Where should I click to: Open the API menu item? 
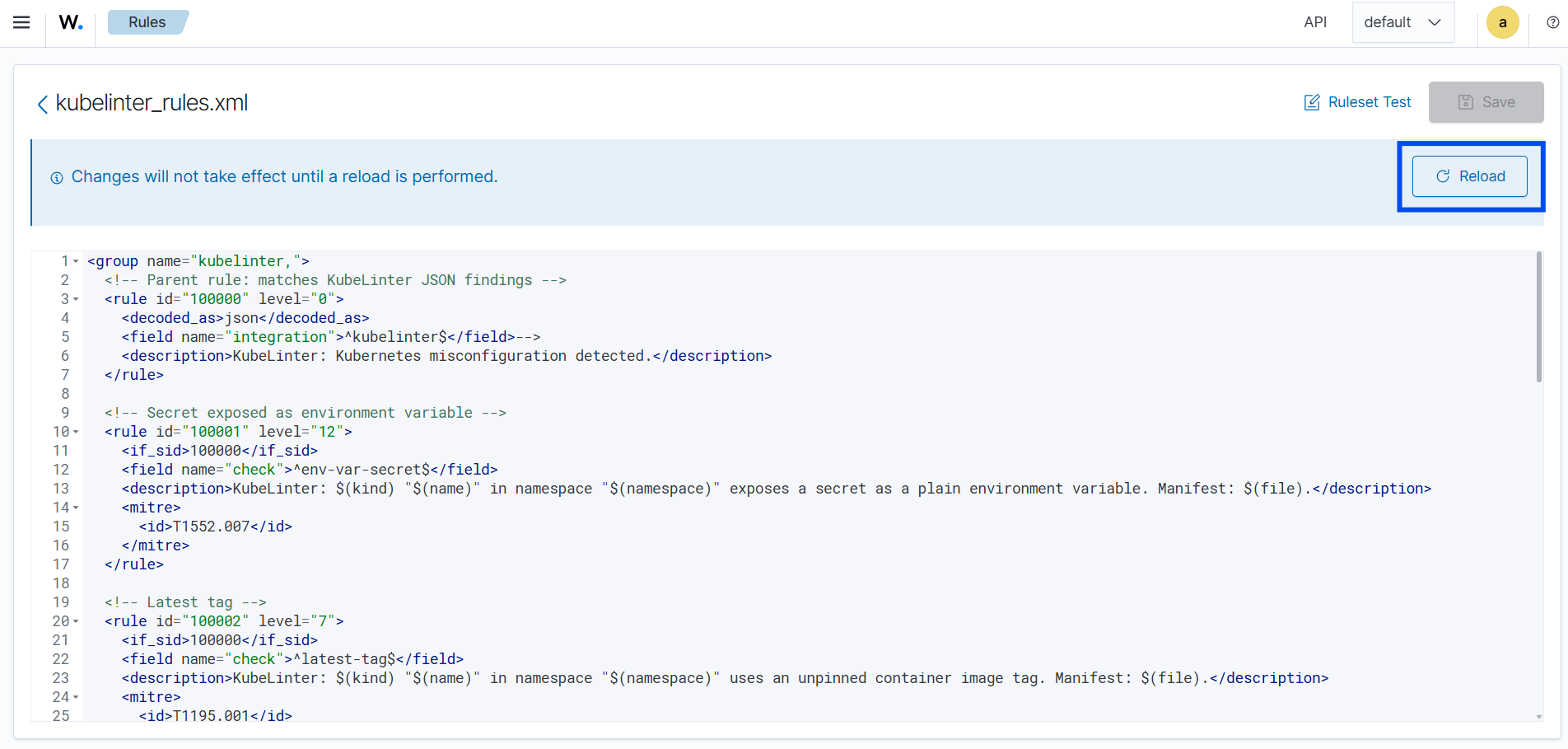pyautogui.click(x=1315, y=22)
